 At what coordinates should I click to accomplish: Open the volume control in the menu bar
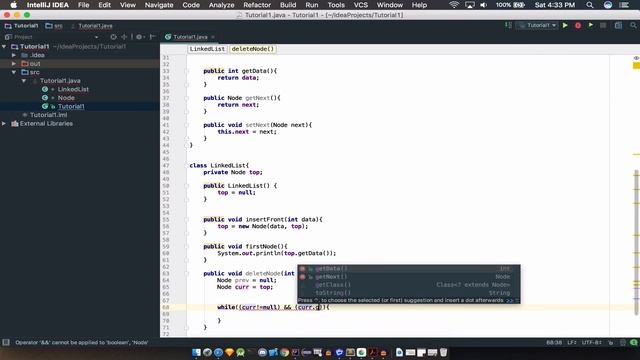click(x=484, y=5)
